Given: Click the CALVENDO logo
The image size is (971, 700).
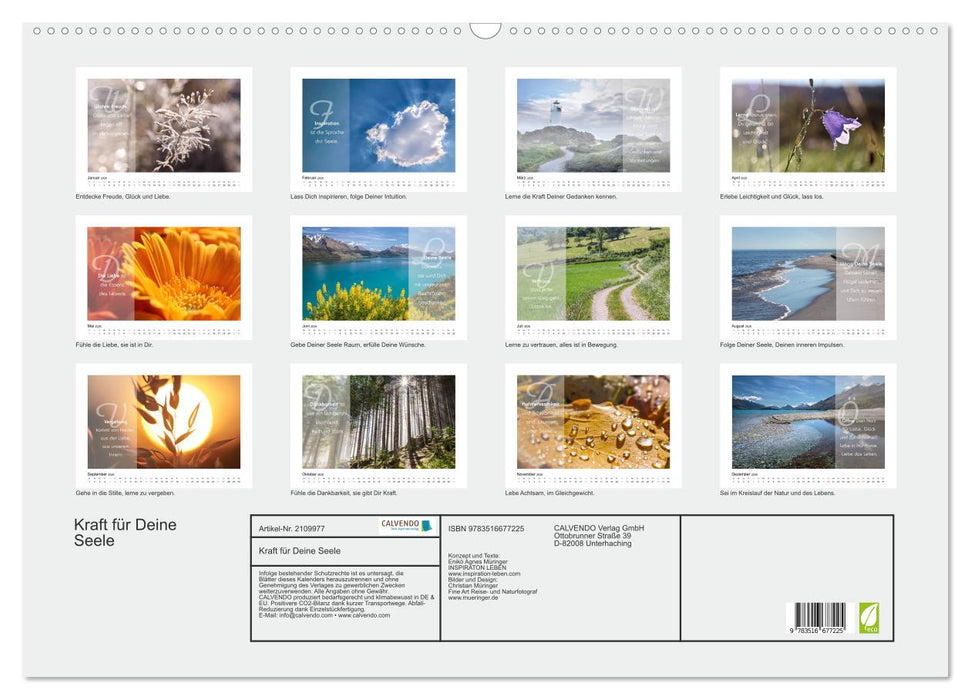Looking at the screenshot, I should pyautogui.click(x=406, y=526).
